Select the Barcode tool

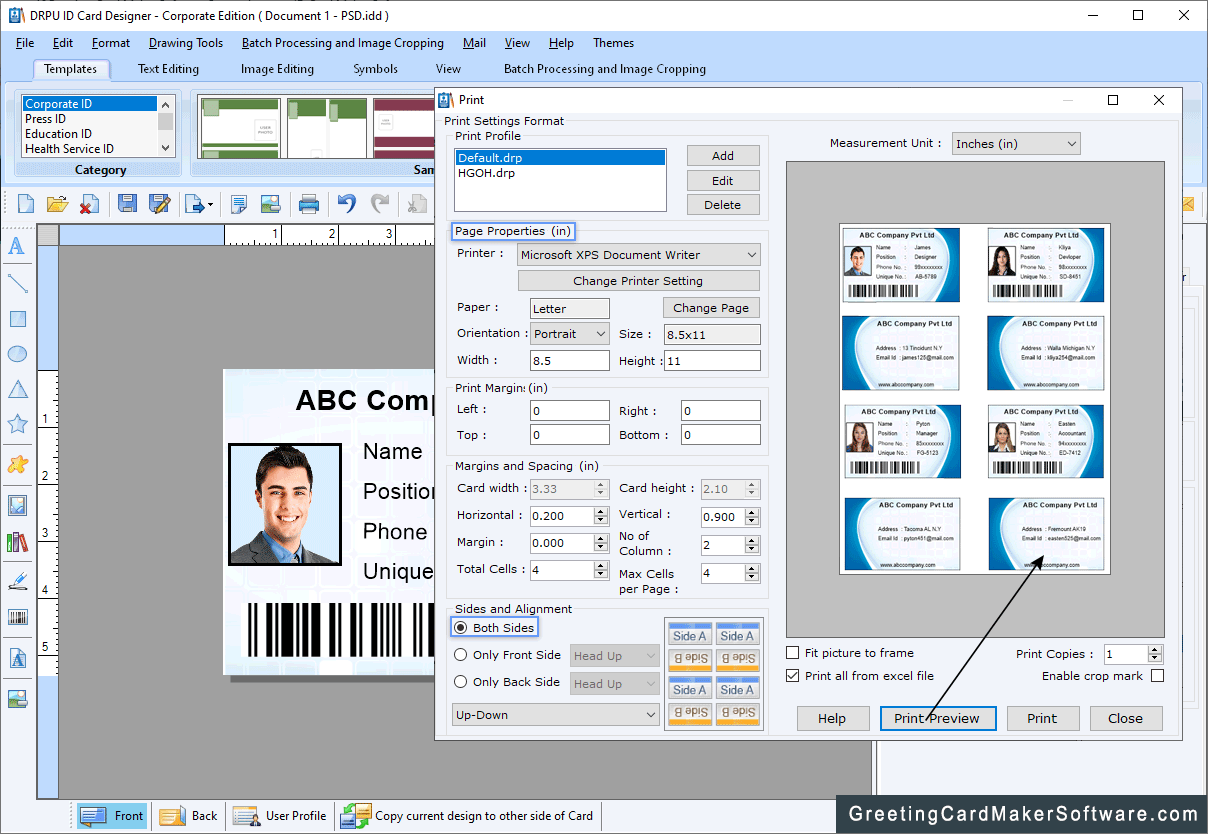click(x=17, y=617)
